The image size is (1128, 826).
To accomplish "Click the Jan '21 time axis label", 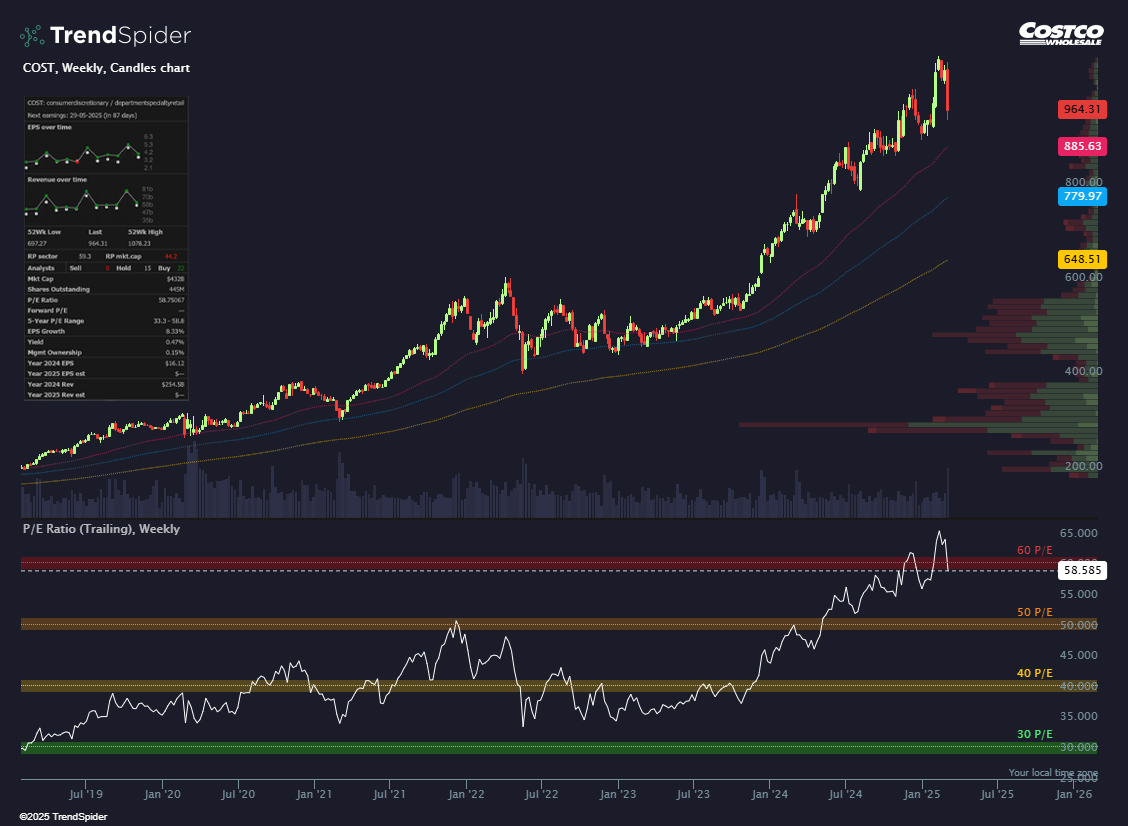I will click(314, 794).
